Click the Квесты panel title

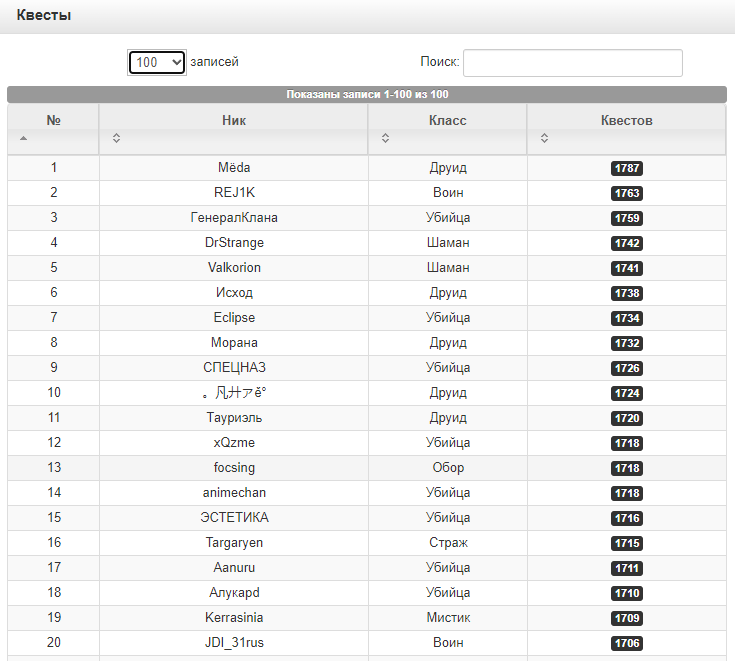tap(44, 16)
